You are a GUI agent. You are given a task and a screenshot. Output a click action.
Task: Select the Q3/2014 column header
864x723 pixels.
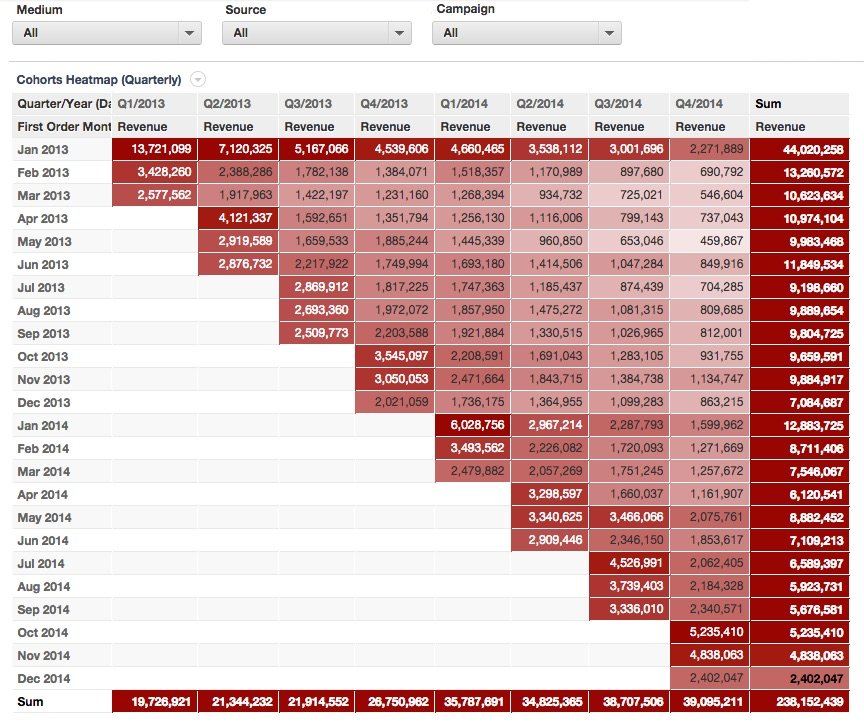click(629, 104)
